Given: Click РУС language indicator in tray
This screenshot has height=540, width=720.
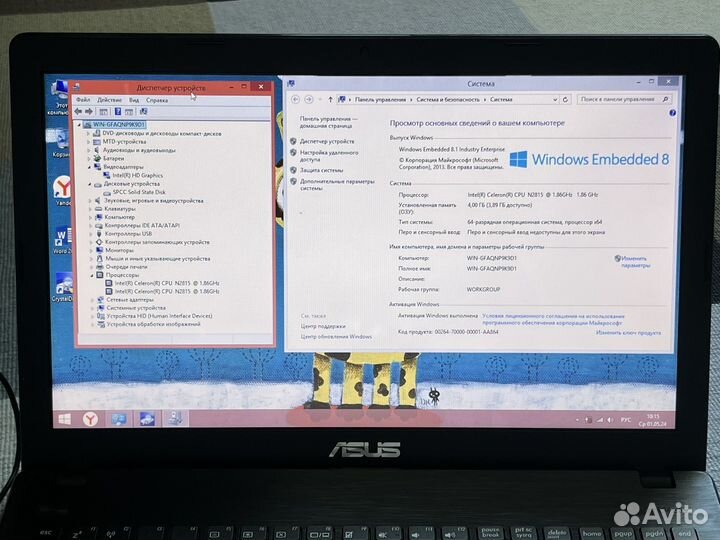Looking at the screenshot, I should tap(626, 420).
